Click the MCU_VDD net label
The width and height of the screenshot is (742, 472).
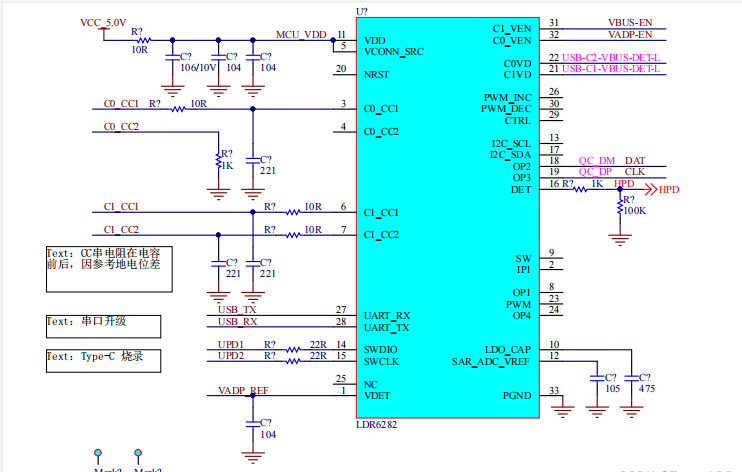301,35
